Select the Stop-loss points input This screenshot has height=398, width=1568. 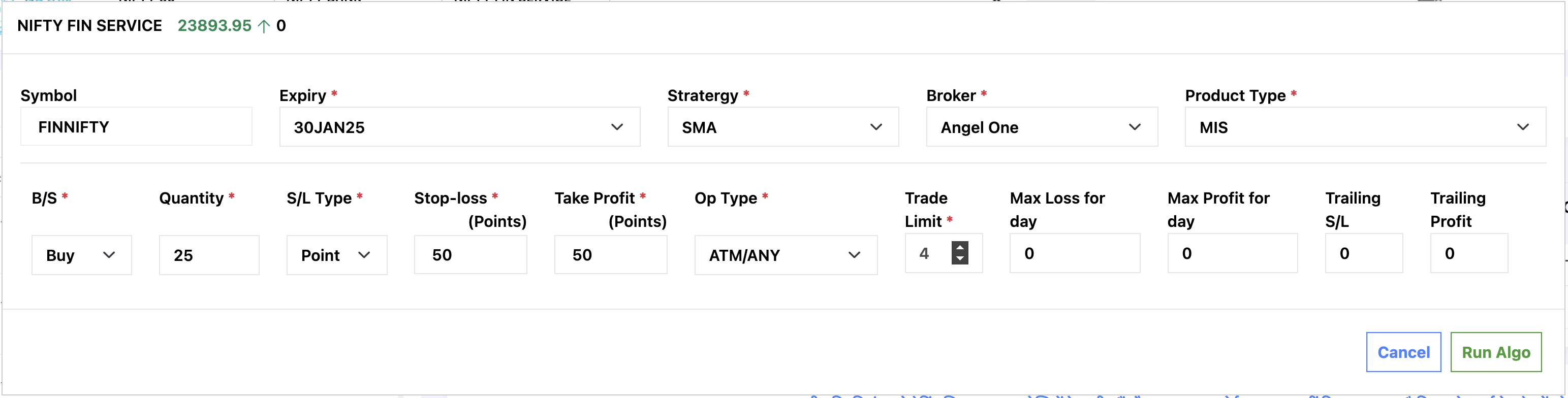470,255
